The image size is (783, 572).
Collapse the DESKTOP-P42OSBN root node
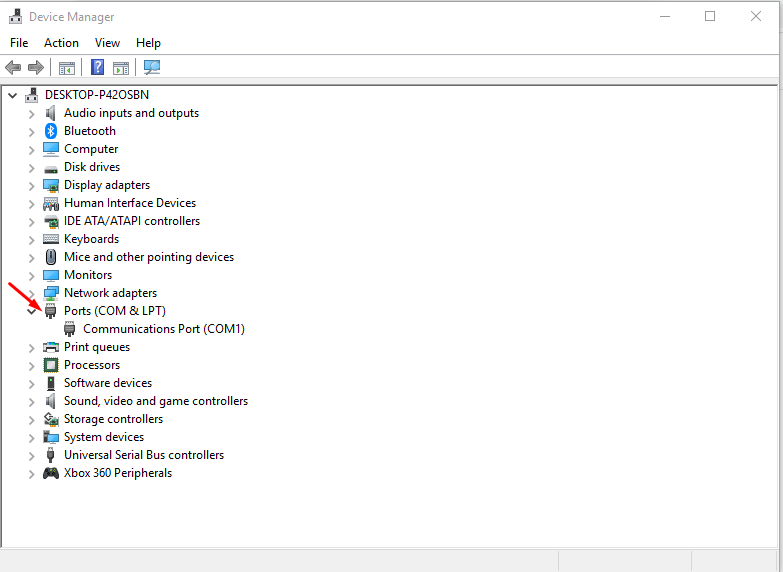coord(12,95)
